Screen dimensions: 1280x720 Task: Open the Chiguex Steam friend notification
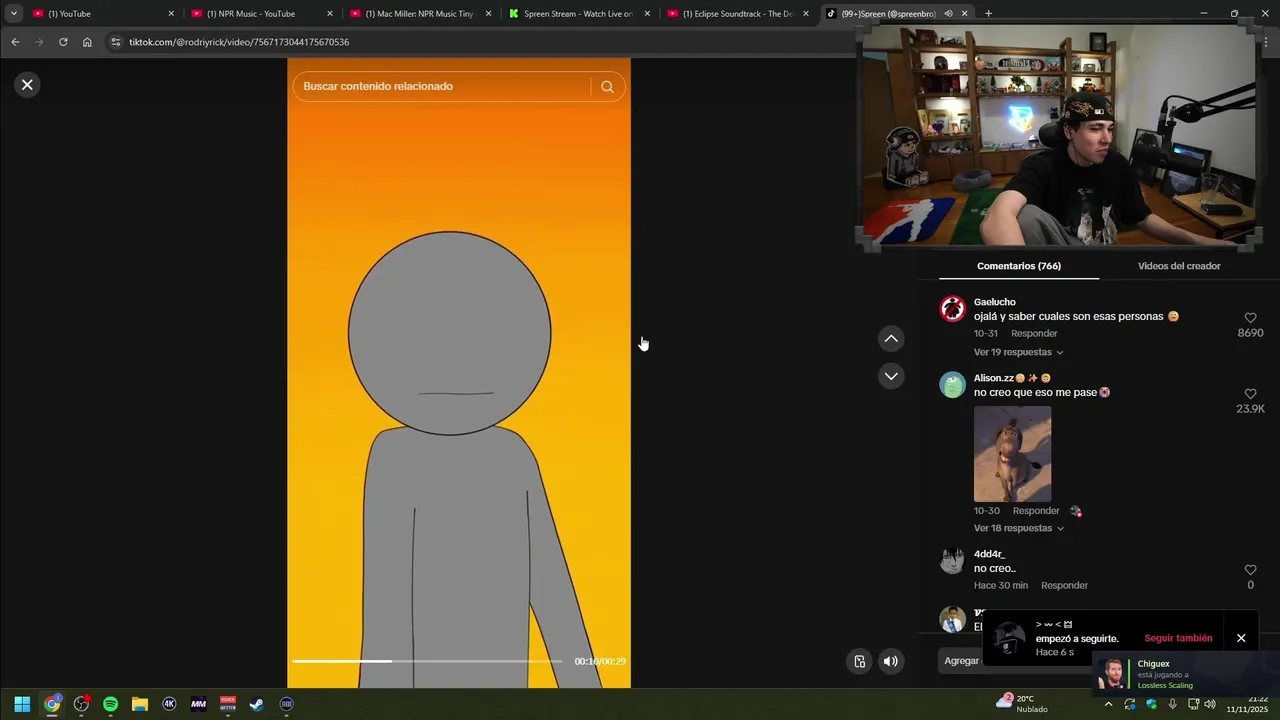(x=1186, y=673)
